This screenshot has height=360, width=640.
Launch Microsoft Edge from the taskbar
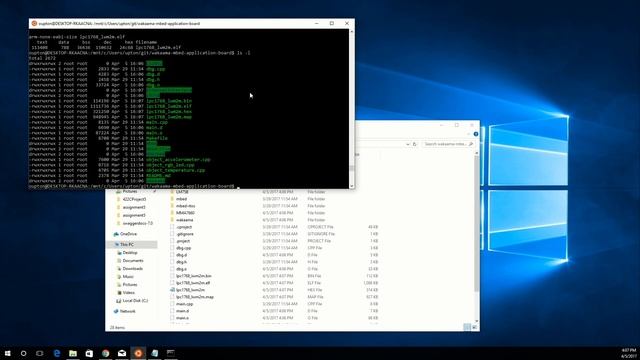point(57,353)
